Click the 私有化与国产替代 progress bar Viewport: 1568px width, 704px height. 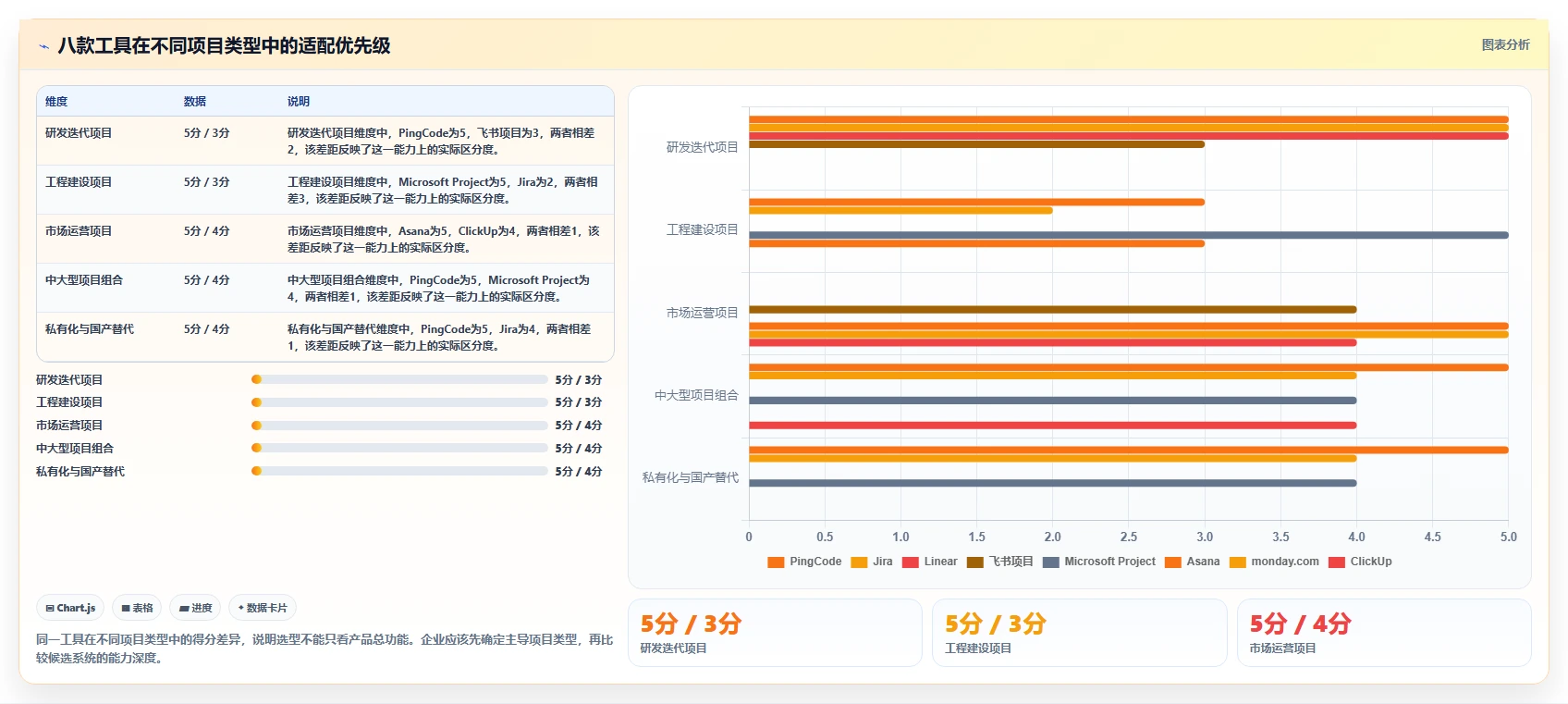coord(399,471)
